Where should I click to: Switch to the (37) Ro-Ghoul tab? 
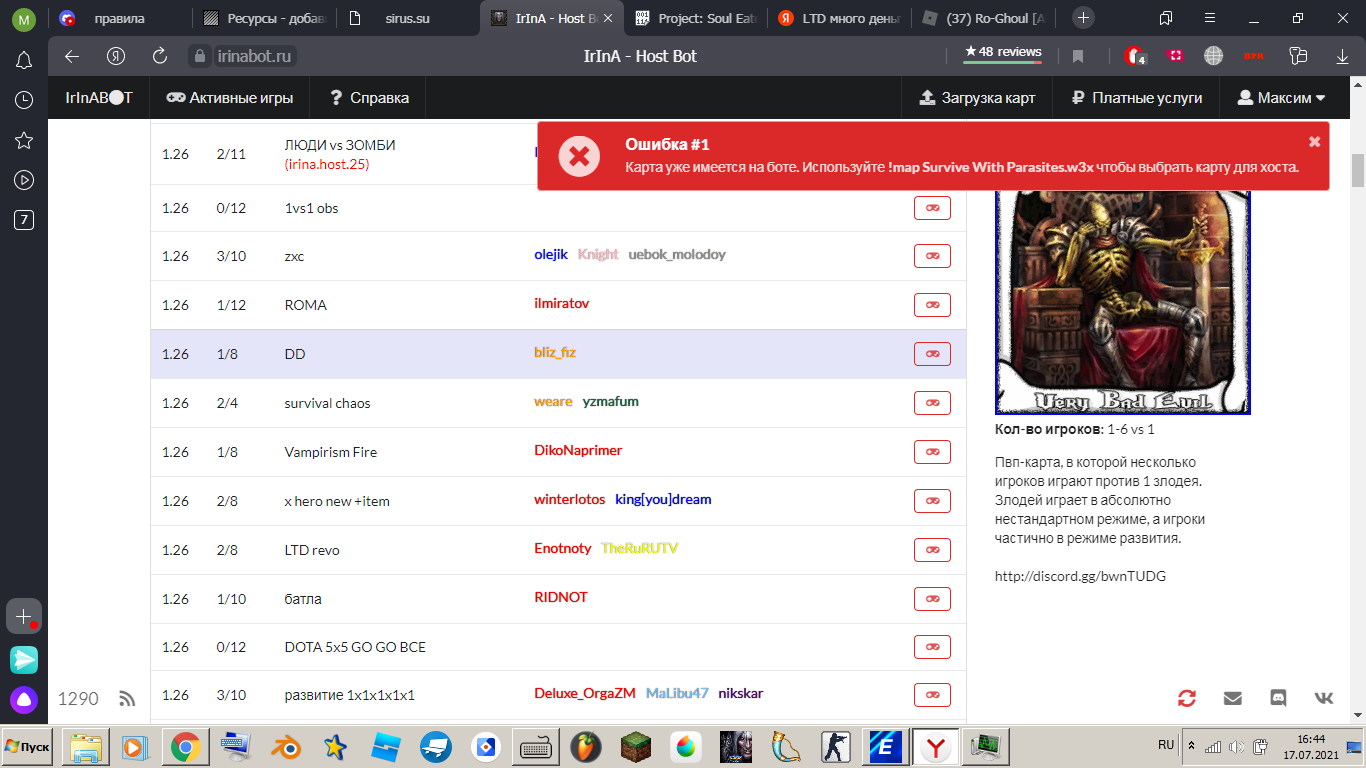pyautogui.click(x=984, y=18)
